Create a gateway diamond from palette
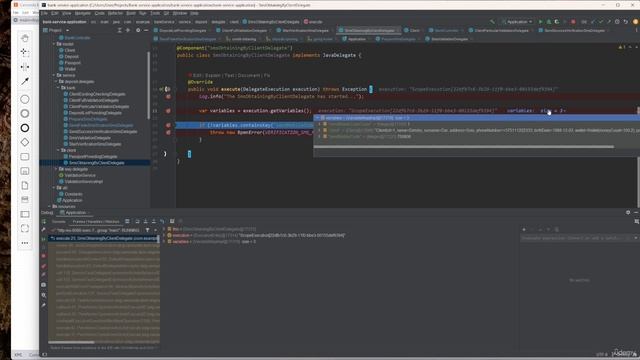Image resolution: width=640 pixels, height=360 pixels. click(25, 142)
